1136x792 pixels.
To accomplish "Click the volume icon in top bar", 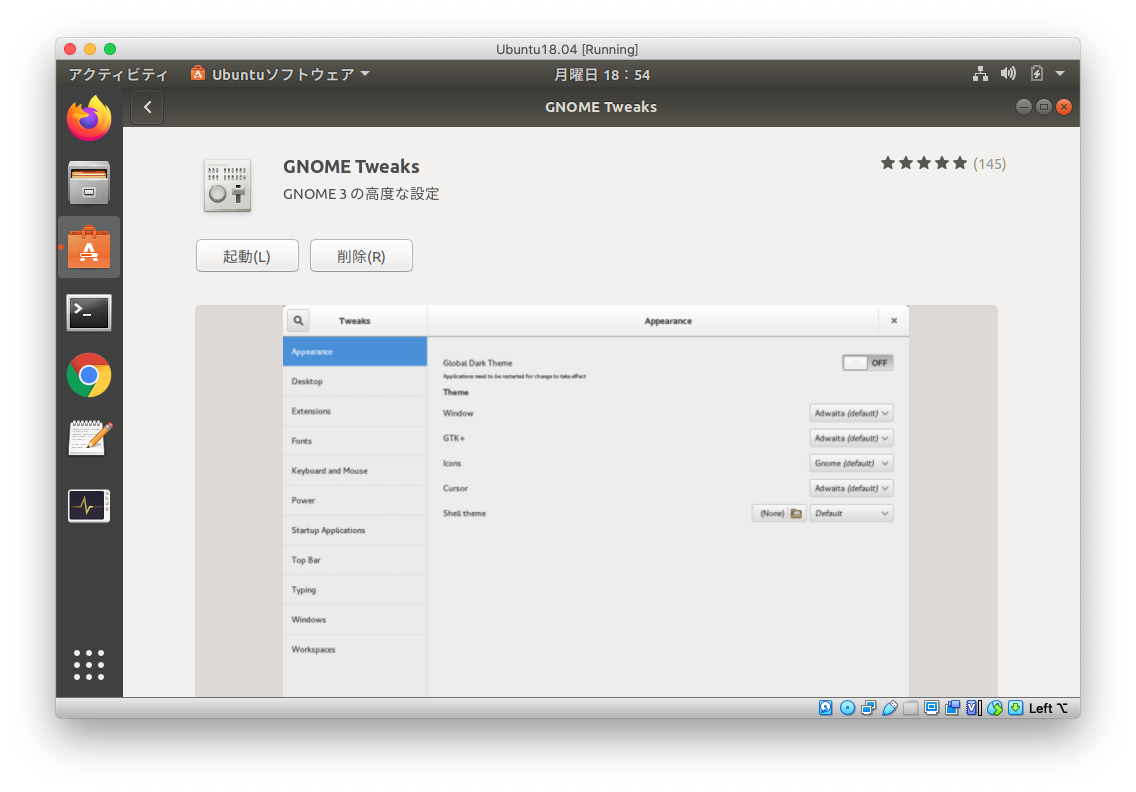I will click(1008, 74).
